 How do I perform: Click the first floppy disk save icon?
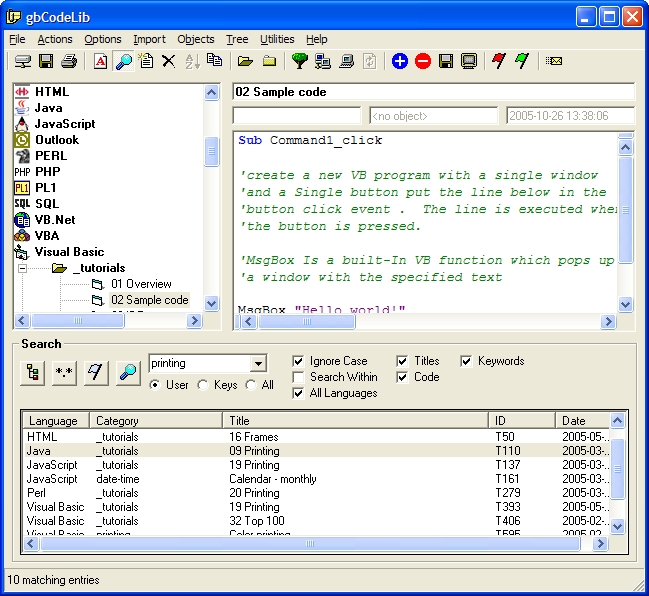coord(46,62)
